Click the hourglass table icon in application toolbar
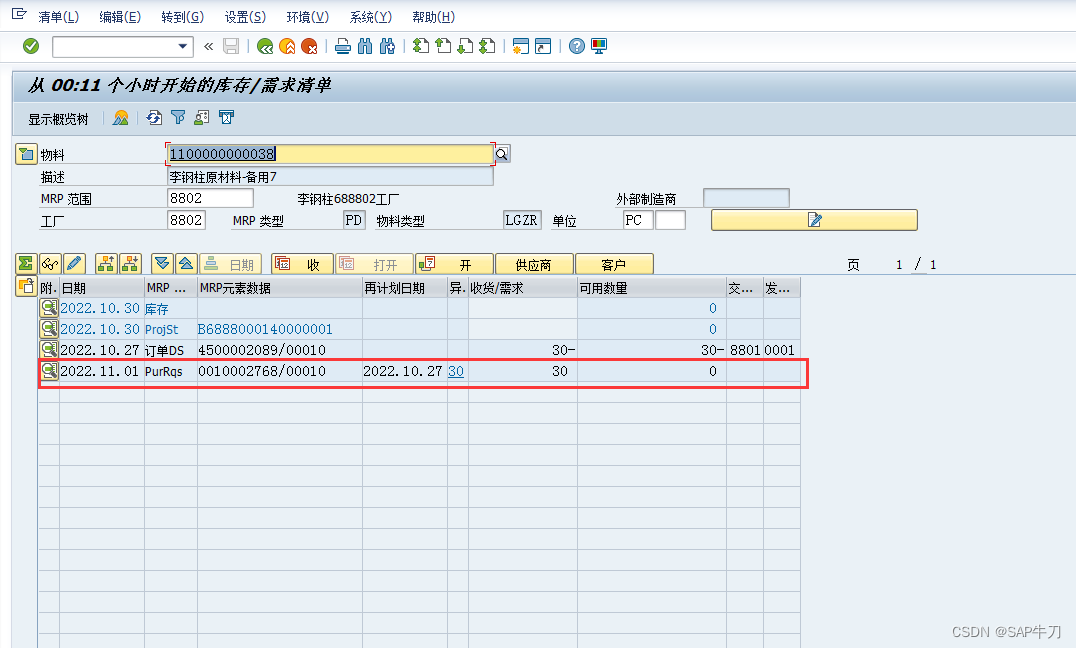The height and width of the screenshot is (648, 1076). tap(226, 118)
